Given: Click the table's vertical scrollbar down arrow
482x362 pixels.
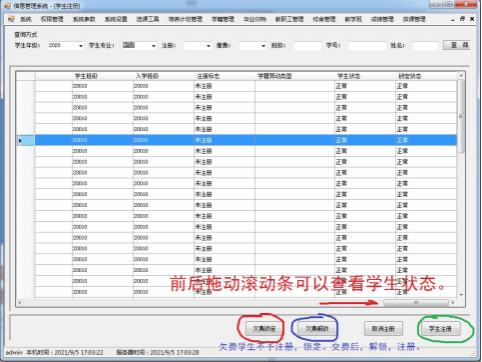Looking at the screenshot, I should click(461, 295).
